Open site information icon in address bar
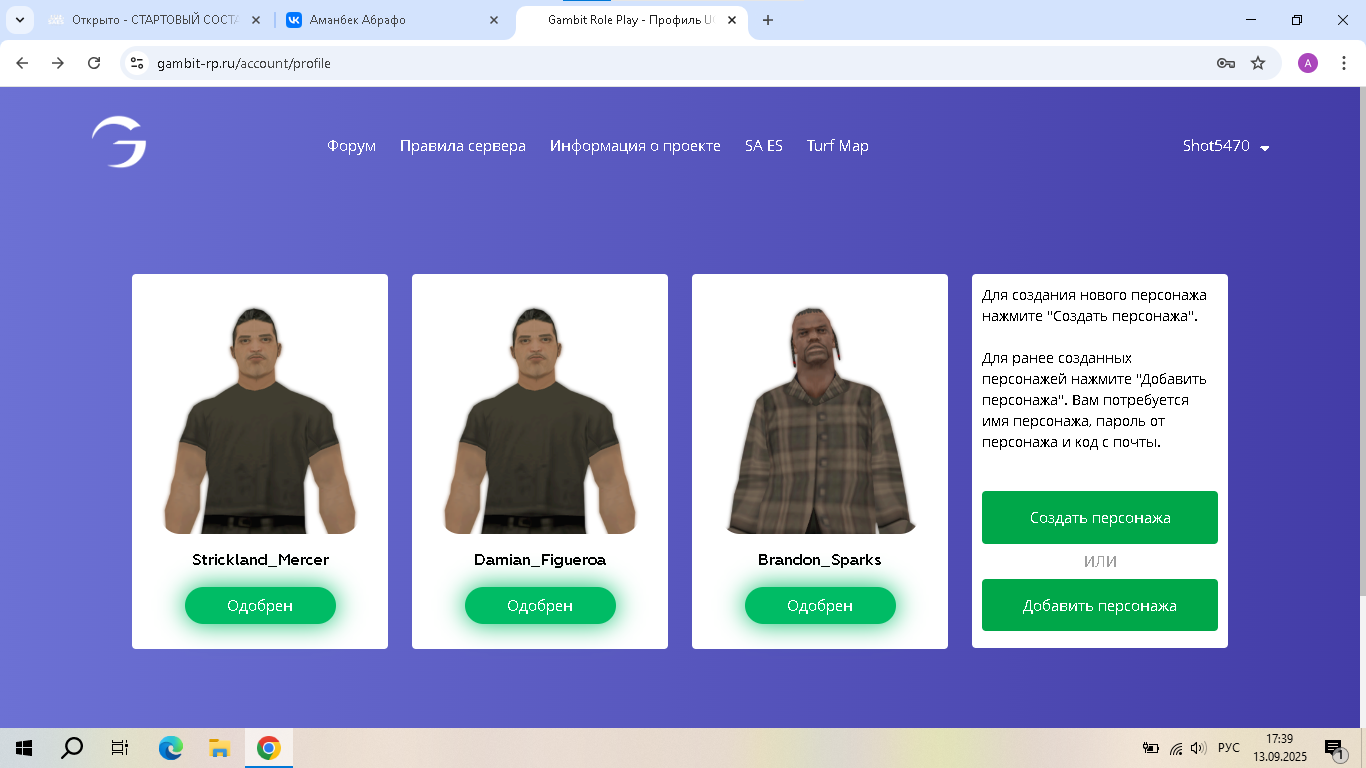The width and height of the screenshot is (1366, 768). click(x=138, y=63)
